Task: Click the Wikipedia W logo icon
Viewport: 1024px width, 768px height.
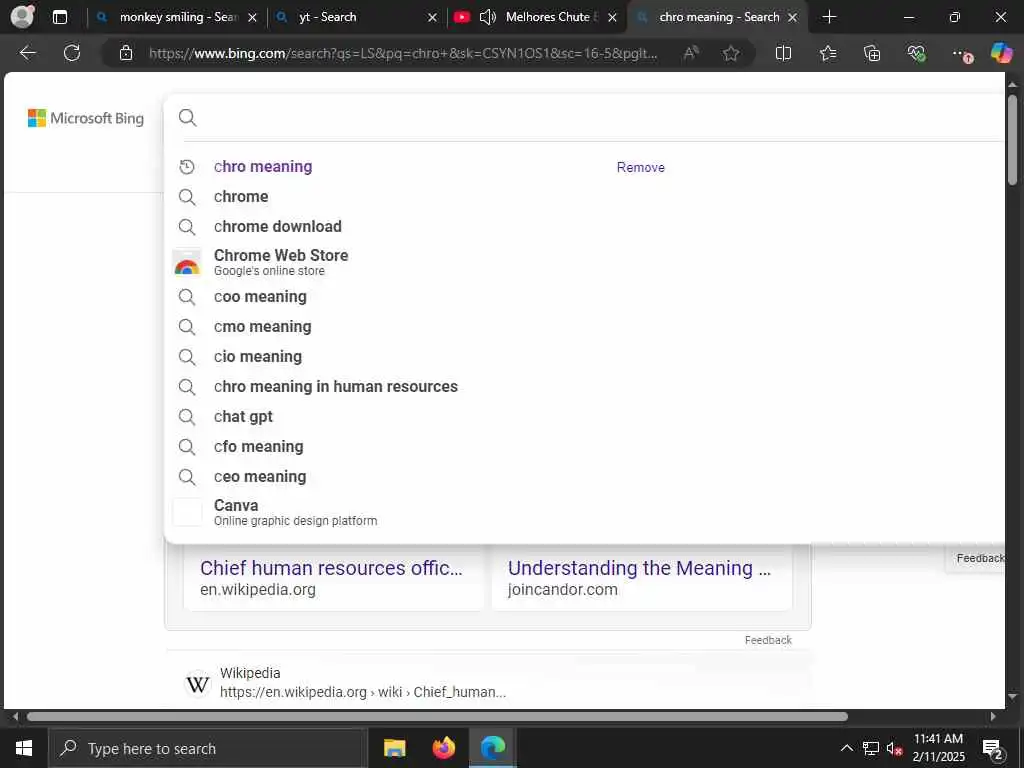Action: tap(198, 684)
